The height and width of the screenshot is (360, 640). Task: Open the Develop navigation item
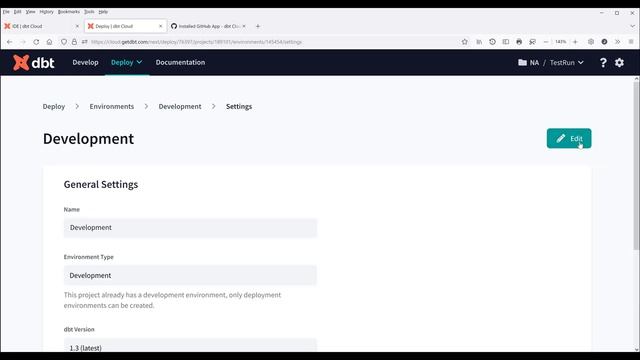[x=85, y=62]
